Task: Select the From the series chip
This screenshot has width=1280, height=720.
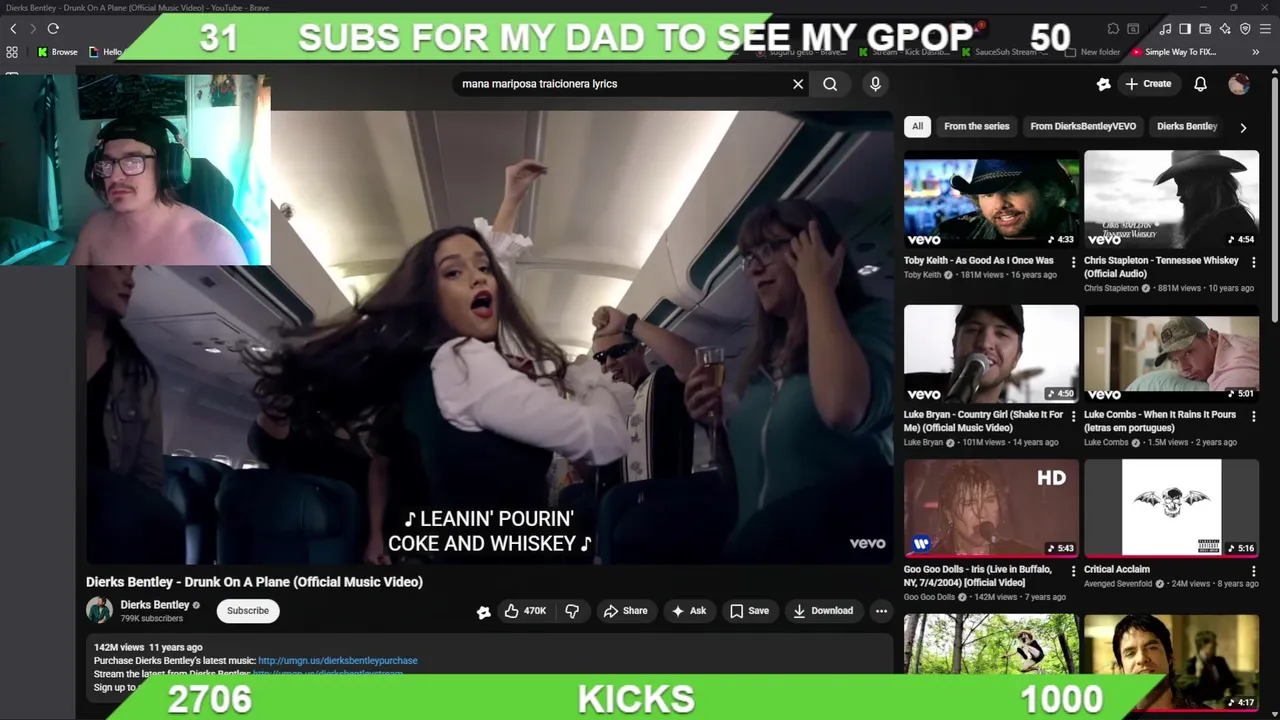Action: [977, 126]
